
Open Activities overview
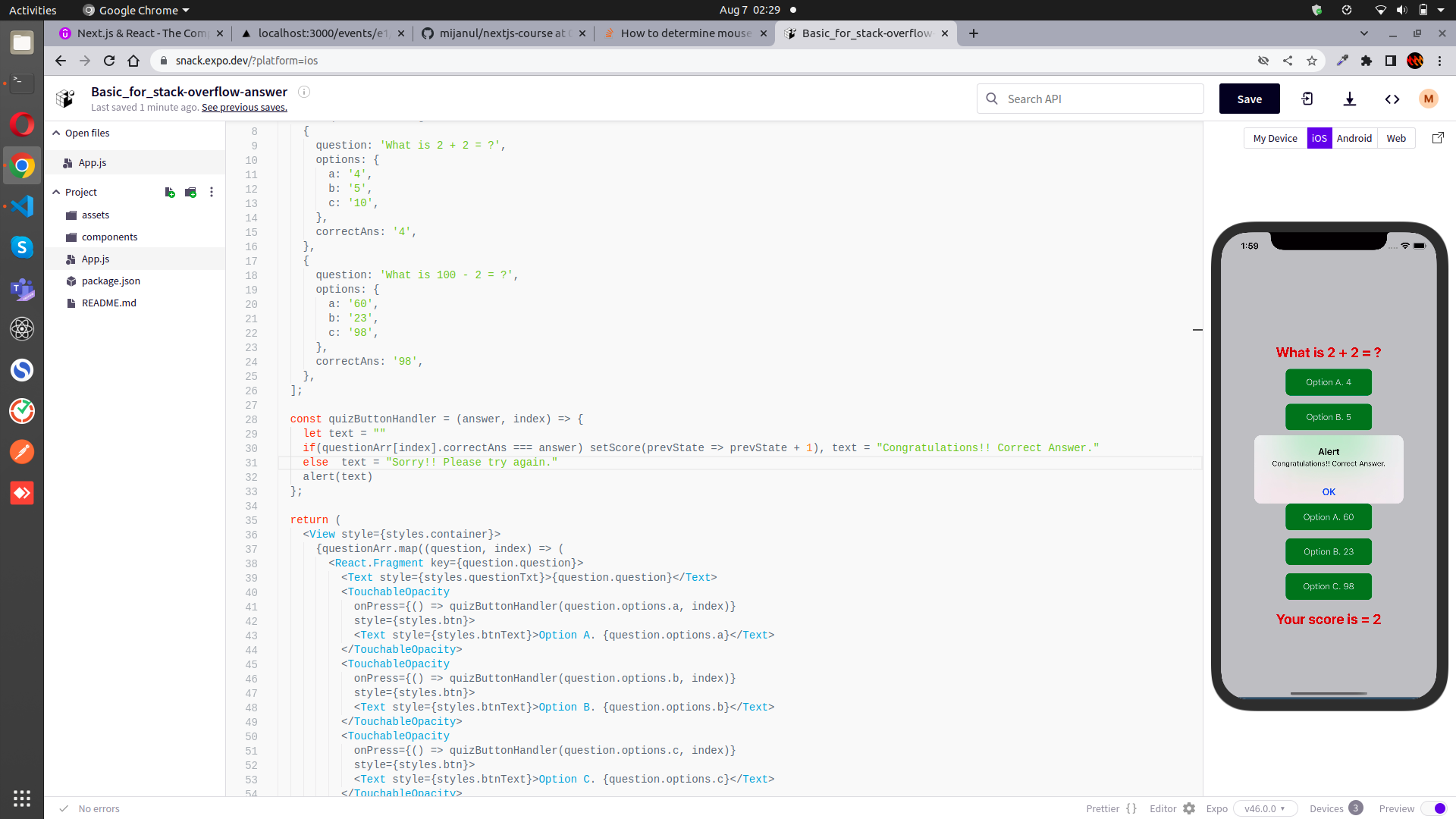33,10
